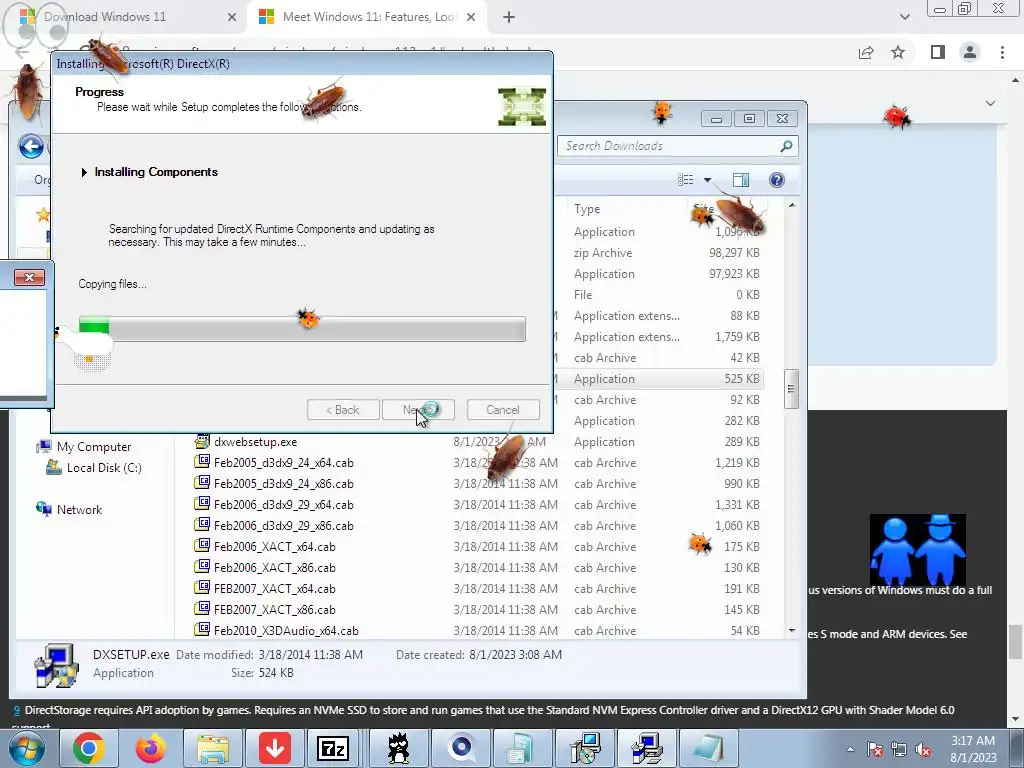Click the action center flag tray icon
This screenshot has height=768, width=1024.
pyautogui.click(x=875, y=749)
